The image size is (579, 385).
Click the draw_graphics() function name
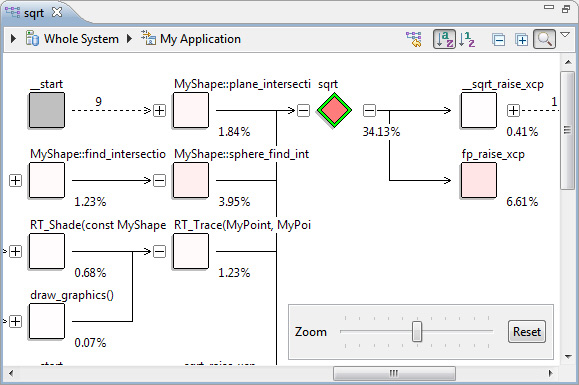click(72, 295)
